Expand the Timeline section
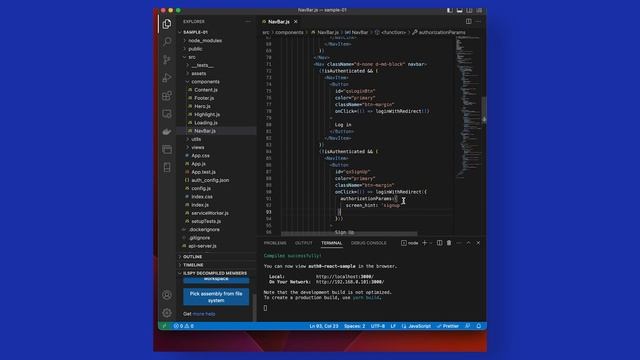The width and height of the screenshot is (640, 360). (193, 265)
